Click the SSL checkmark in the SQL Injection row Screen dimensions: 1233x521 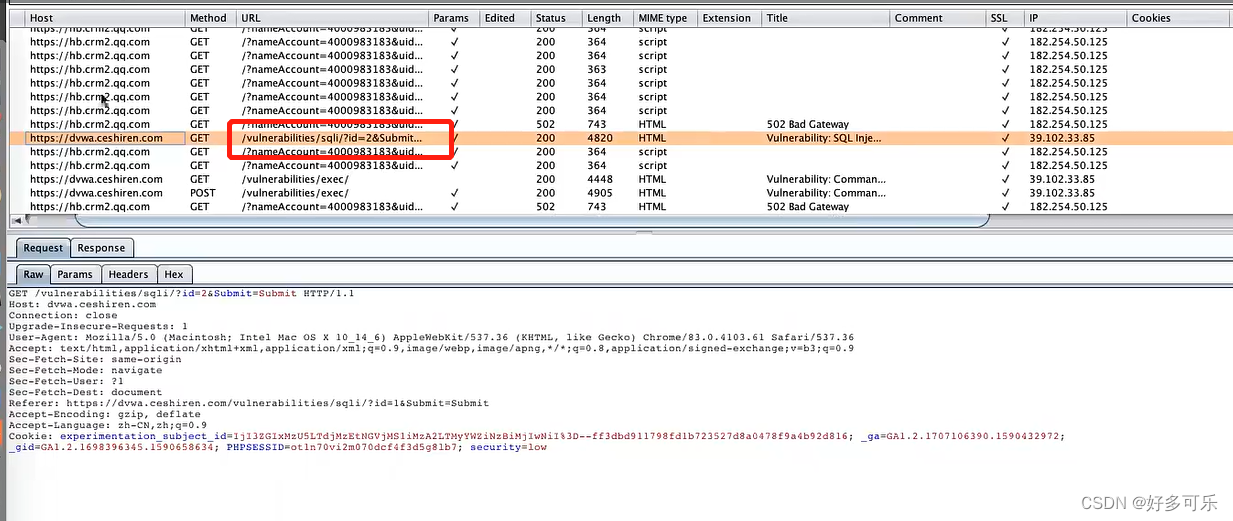click(1005, 138)
